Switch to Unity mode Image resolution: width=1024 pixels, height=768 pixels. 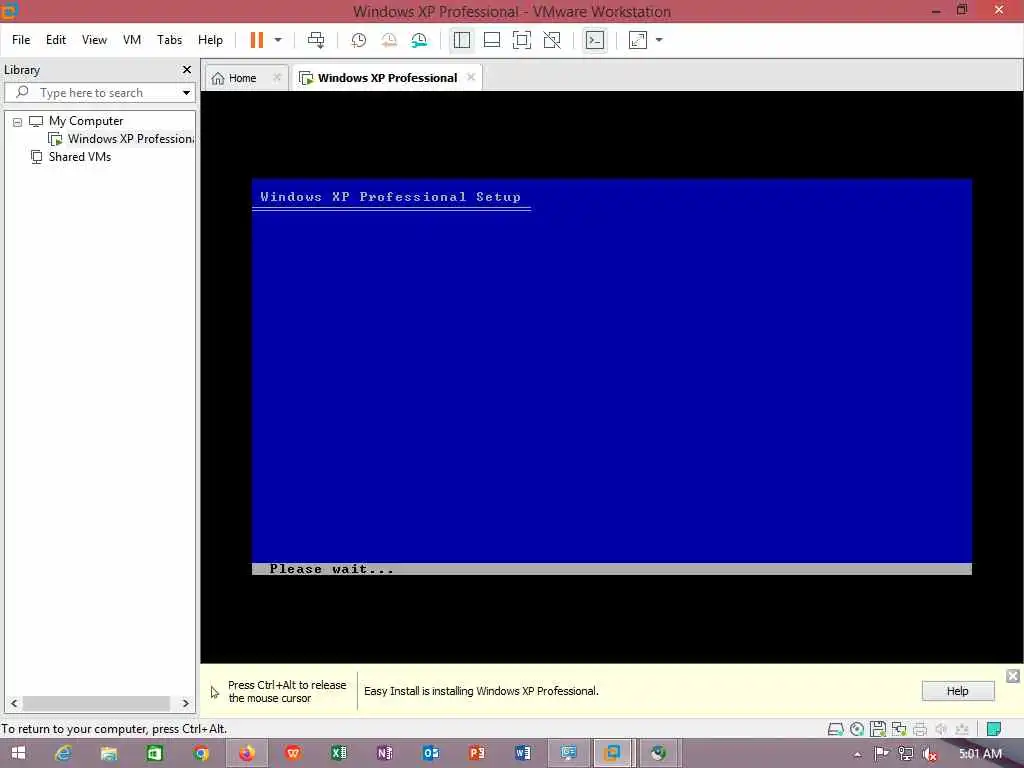coord(552,40)
